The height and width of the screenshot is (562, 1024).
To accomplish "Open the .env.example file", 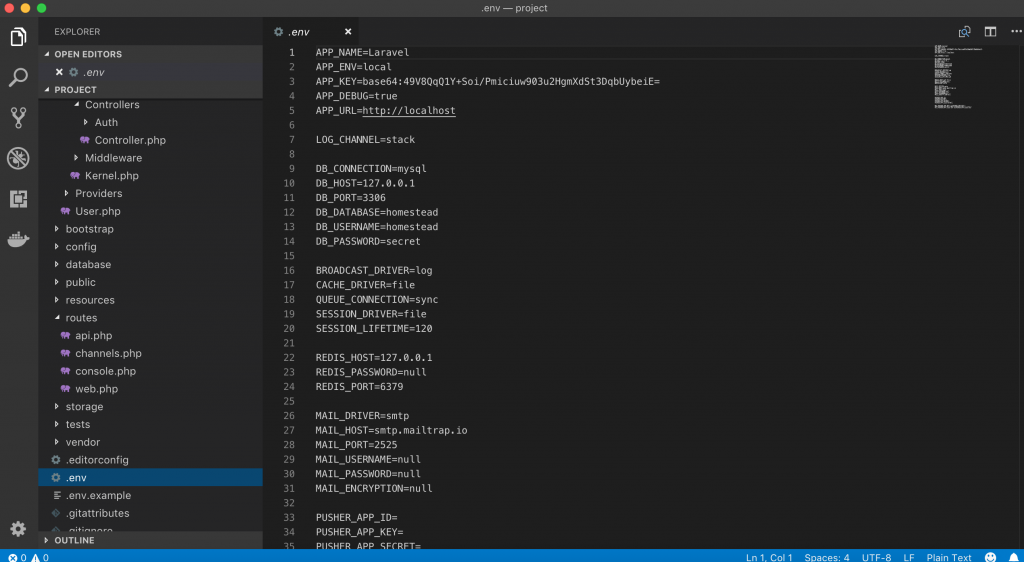I will [98, 495].
